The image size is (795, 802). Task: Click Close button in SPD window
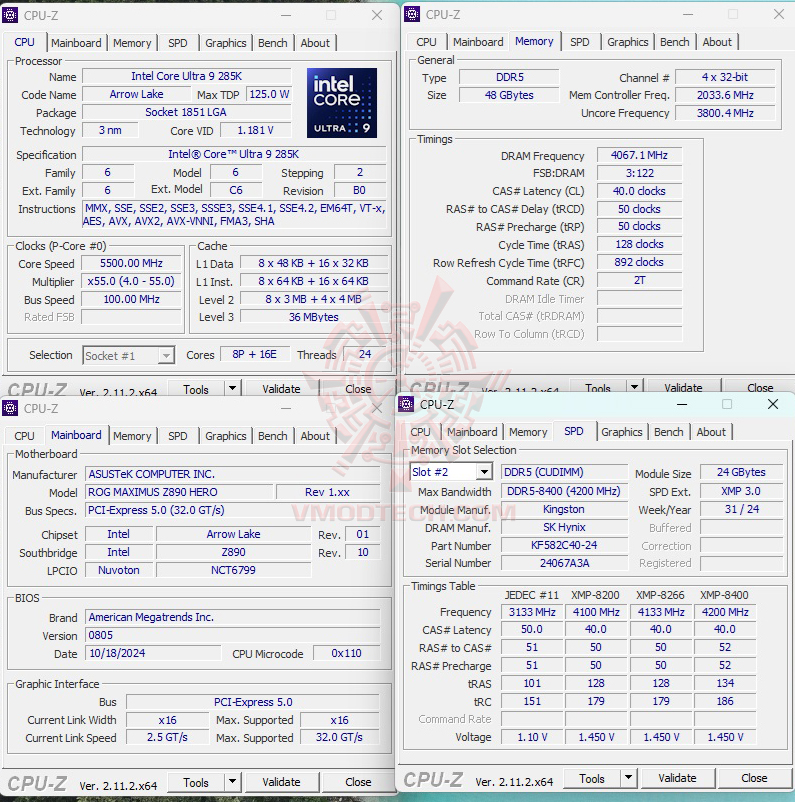(754, 778)
